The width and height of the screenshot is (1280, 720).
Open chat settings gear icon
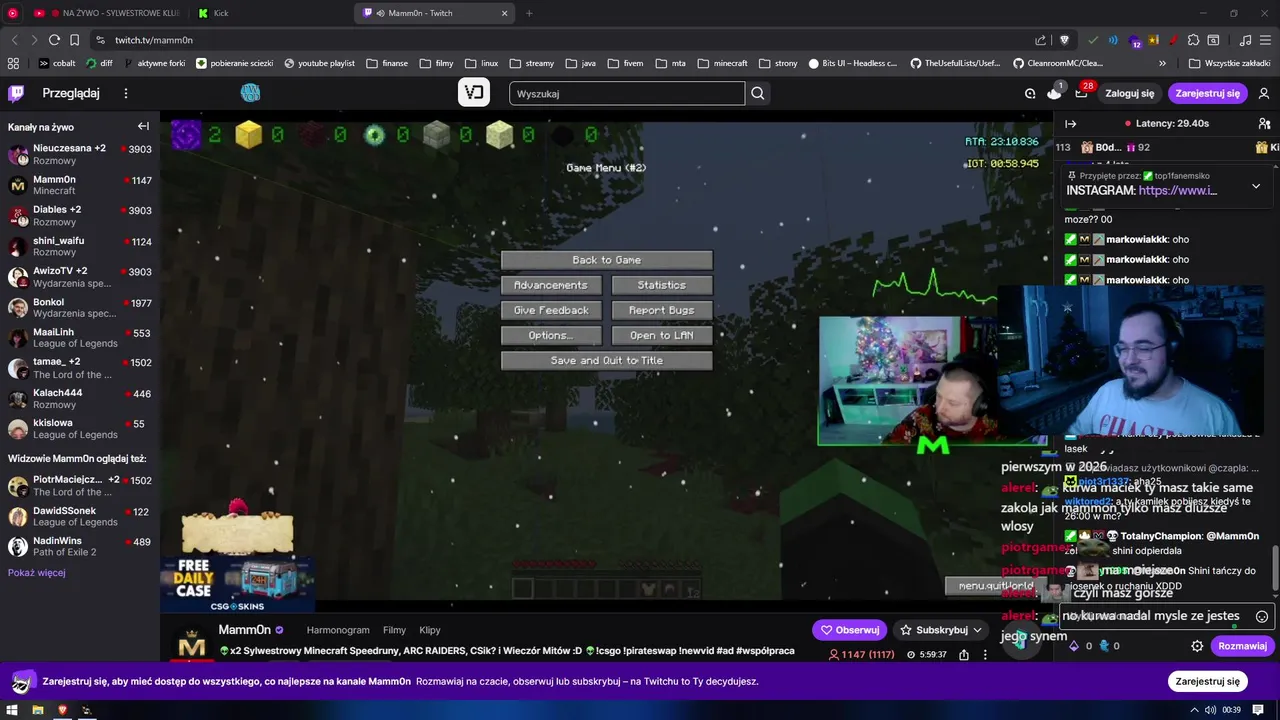point(1197,646)
